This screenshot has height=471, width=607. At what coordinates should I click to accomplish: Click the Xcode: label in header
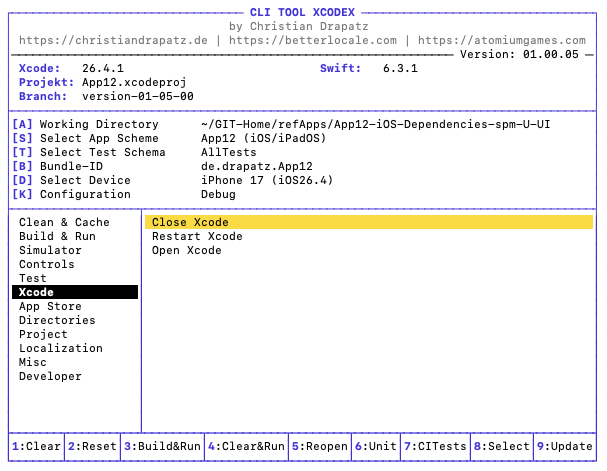point(40,68)
